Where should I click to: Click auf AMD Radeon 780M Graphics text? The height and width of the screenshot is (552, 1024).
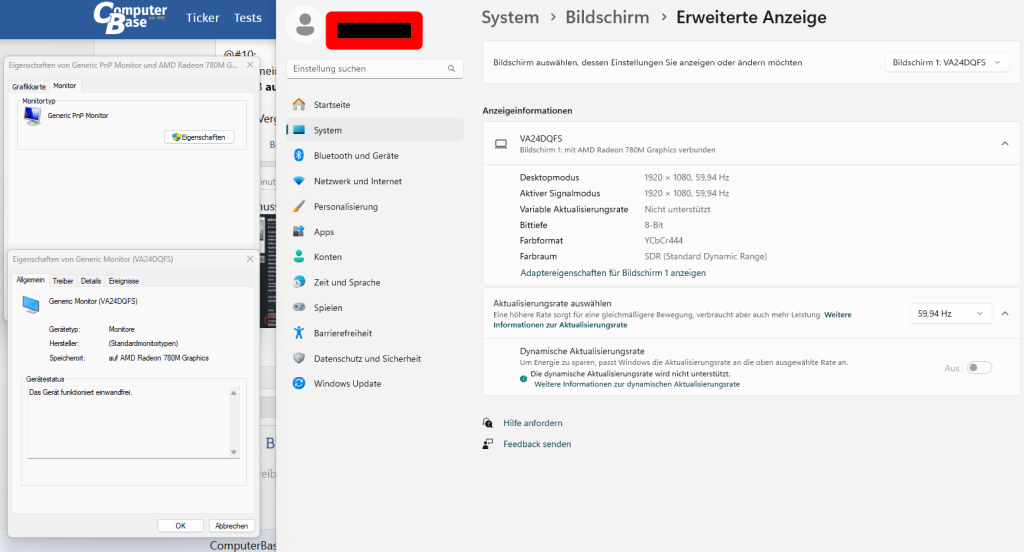coord(159,358)
